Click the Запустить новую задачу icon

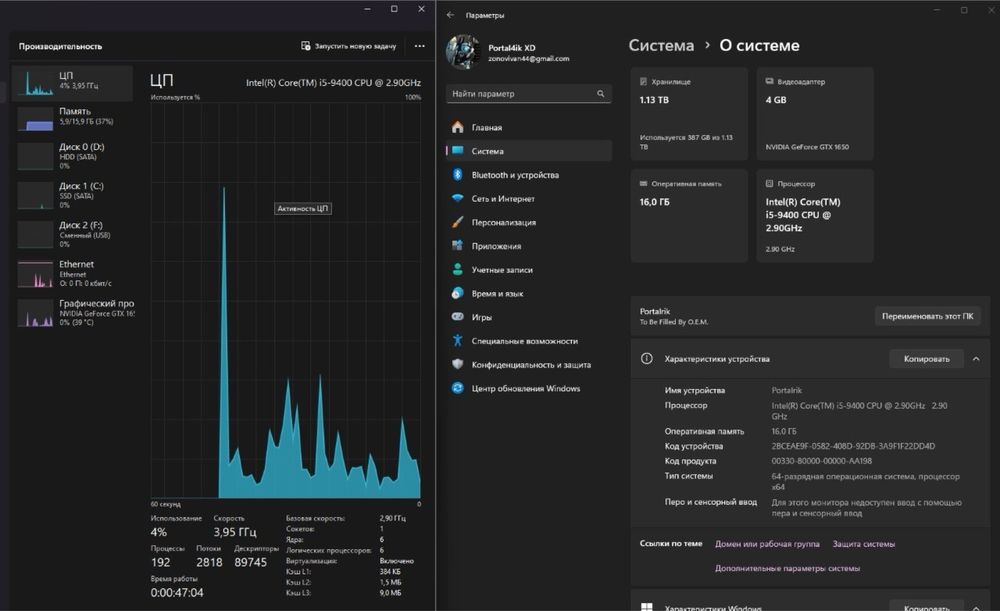pyautogui.click(x=305, y=46)
